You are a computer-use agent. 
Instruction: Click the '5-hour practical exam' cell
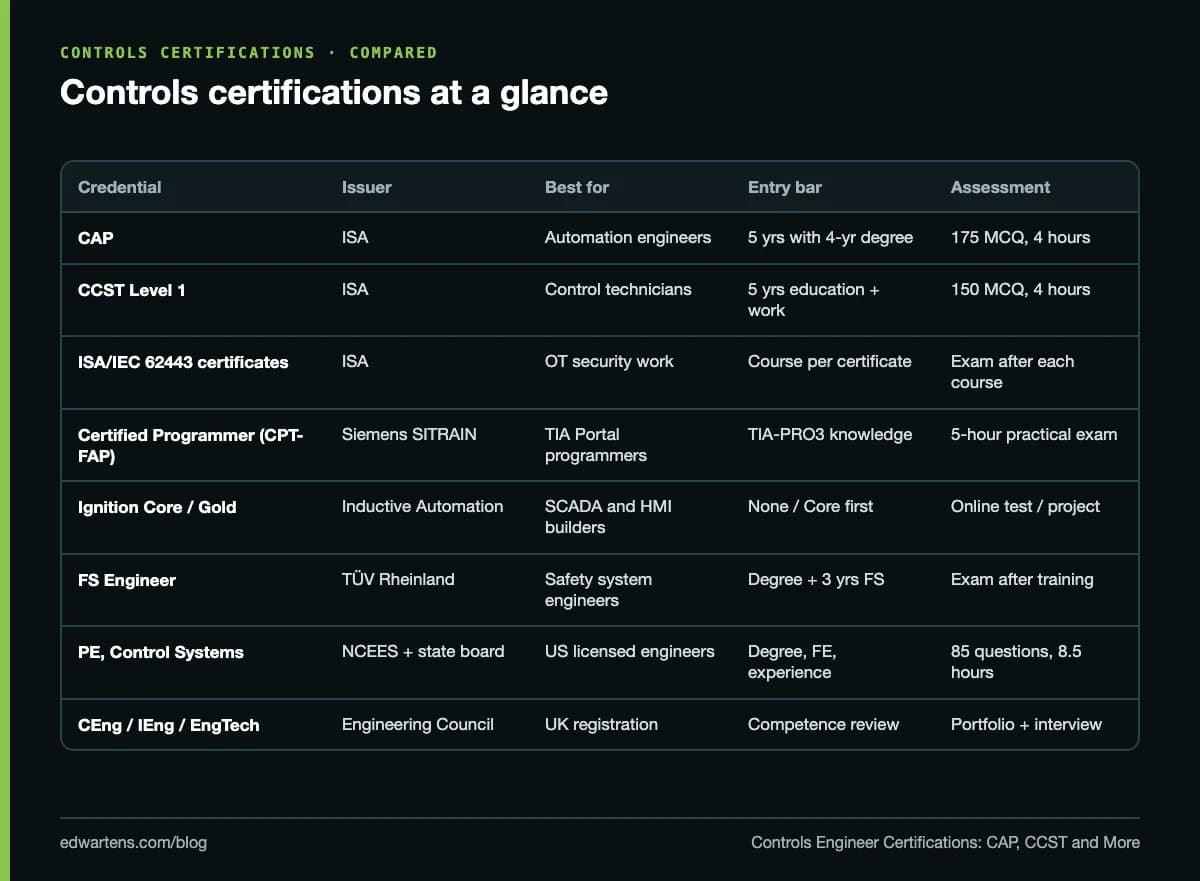[1034, 434]
